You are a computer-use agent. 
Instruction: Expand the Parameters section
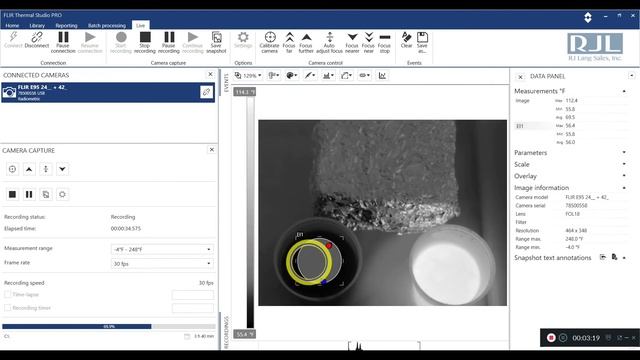624,152
